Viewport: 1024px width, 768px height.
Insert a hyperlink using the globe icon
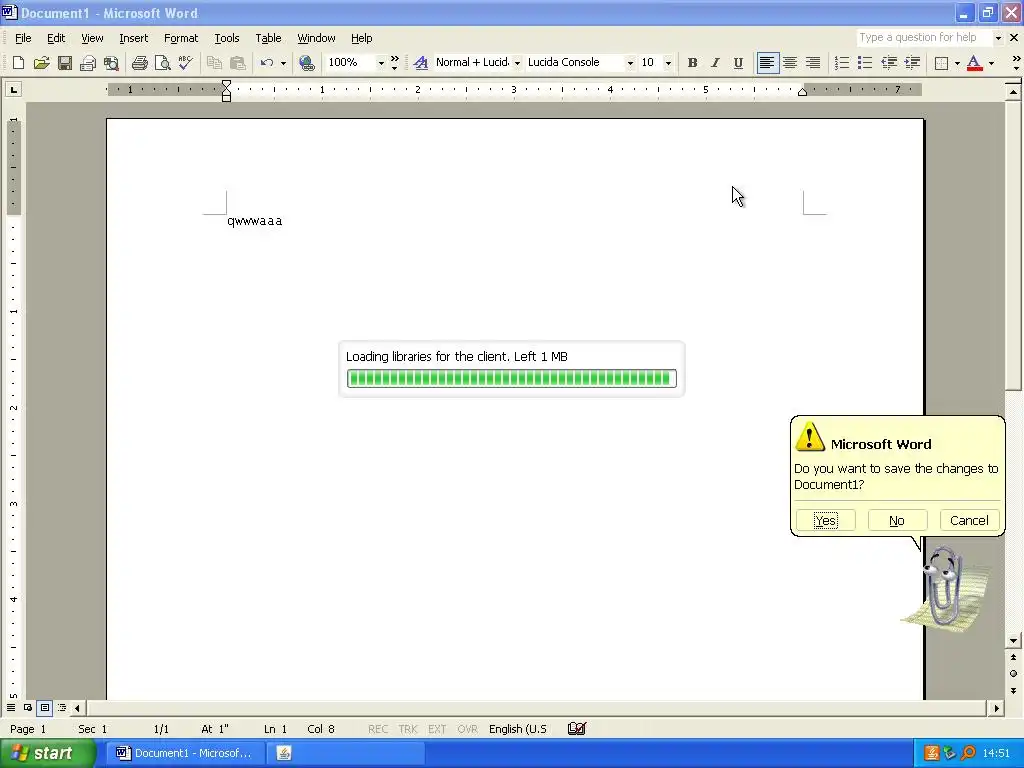[306, 63]
